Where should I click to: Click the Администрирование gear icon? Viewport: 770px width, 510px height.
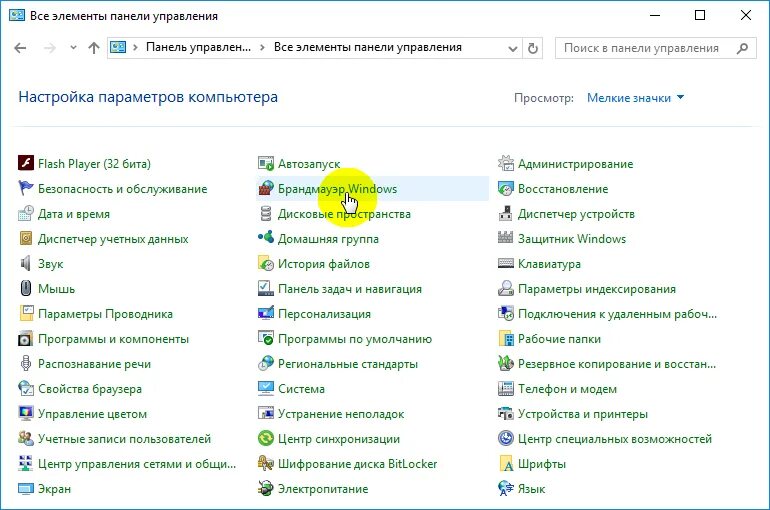[x=506, y=163]
